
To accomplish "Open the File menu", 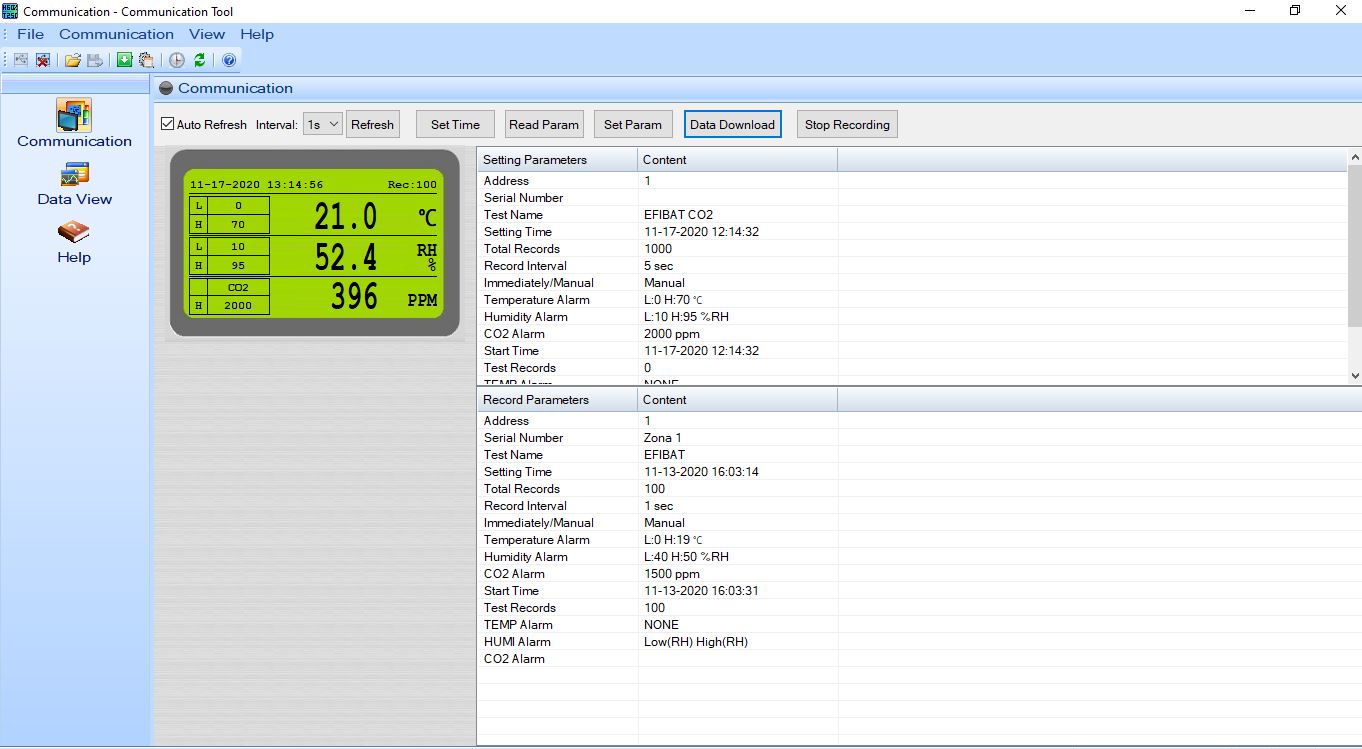I will point(30,34).
